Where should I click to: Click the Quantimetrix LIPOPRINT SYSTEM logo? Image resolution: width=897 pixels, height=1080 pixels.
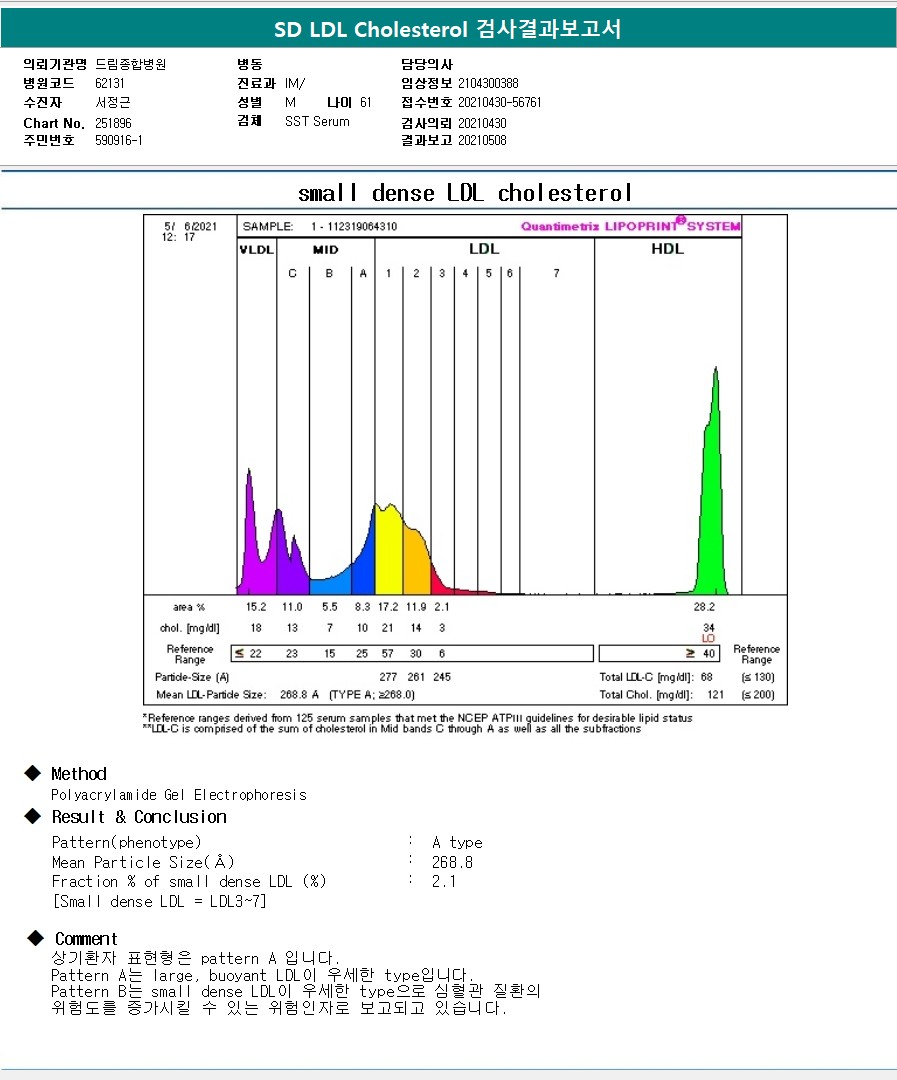click(x=630, y=226)
